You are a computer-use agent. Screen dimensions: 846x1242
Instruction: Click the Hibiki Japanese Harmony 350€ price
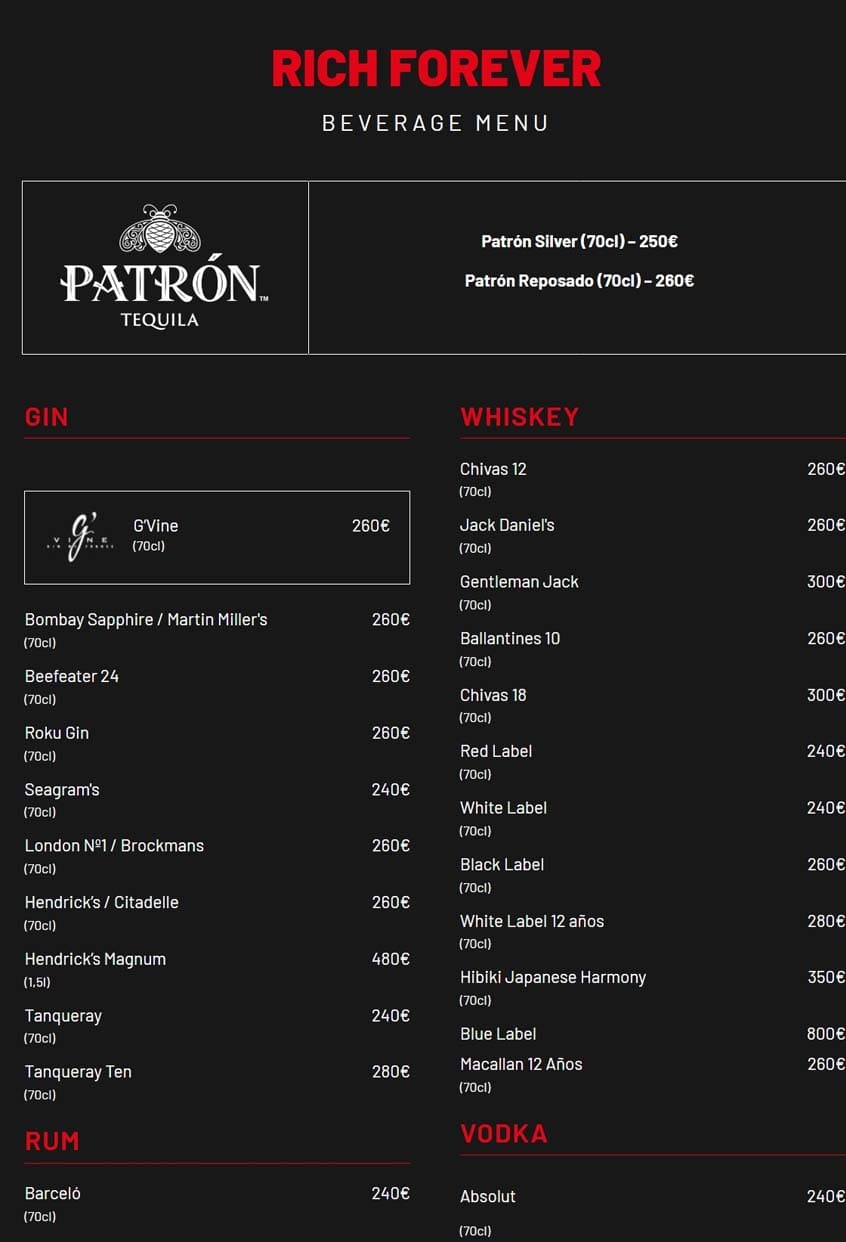coord(826,978)
